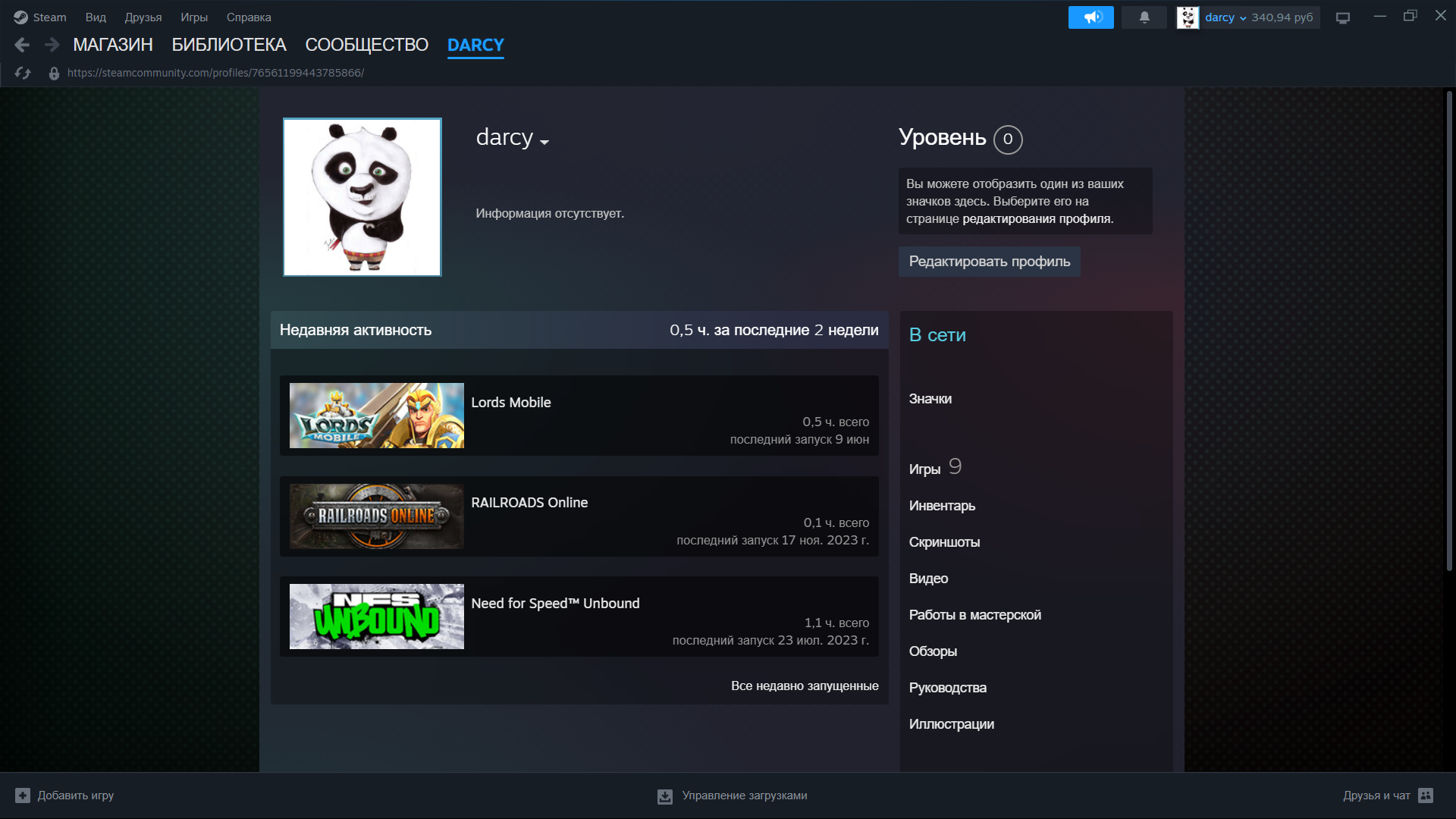The image size is (1456, 819).
Task: Select Need for Speed Unbound game icon
Action: [376, 616]
